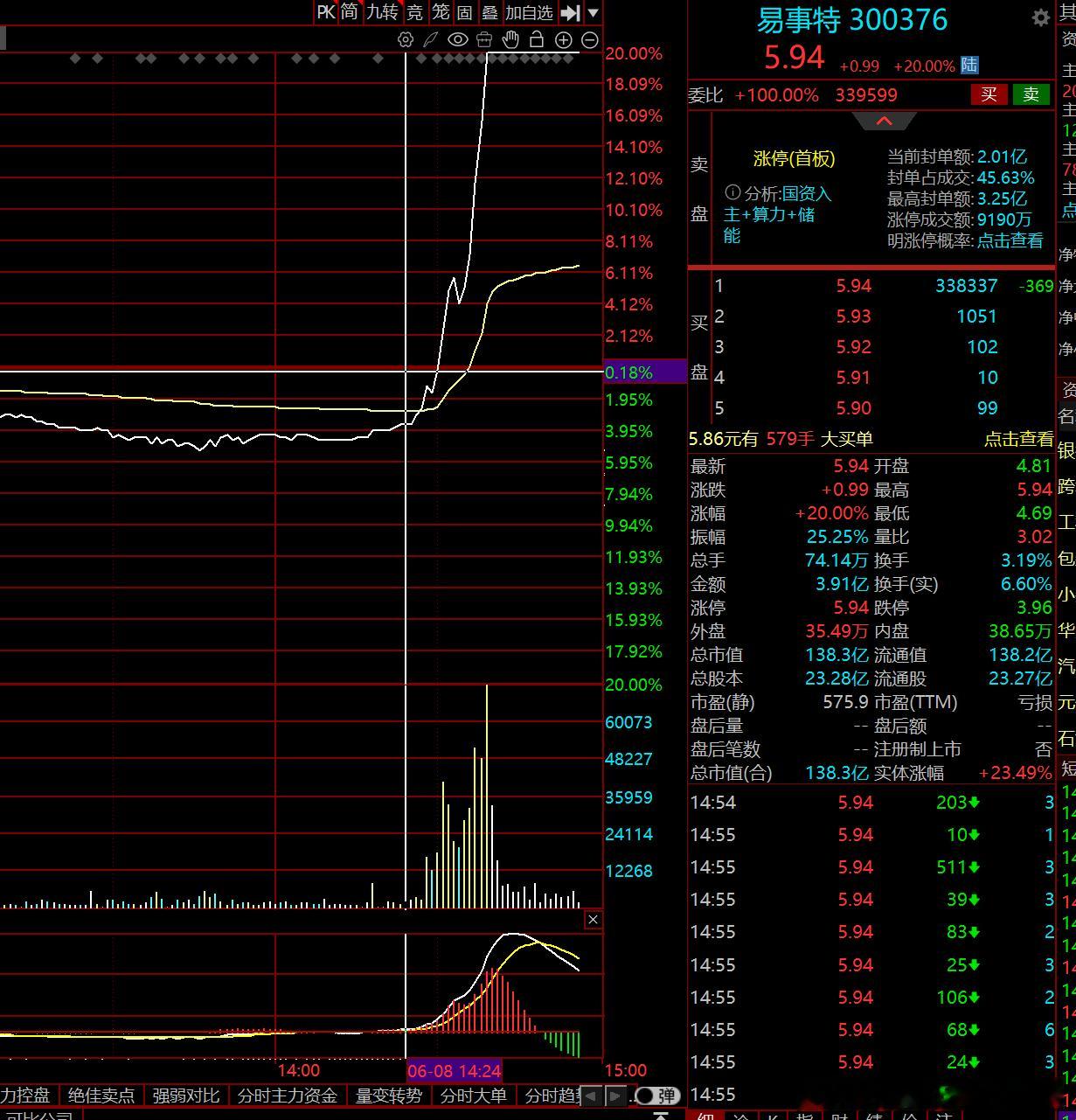
Task: Open quote panel gear settings
Action: click(1040, 18)
